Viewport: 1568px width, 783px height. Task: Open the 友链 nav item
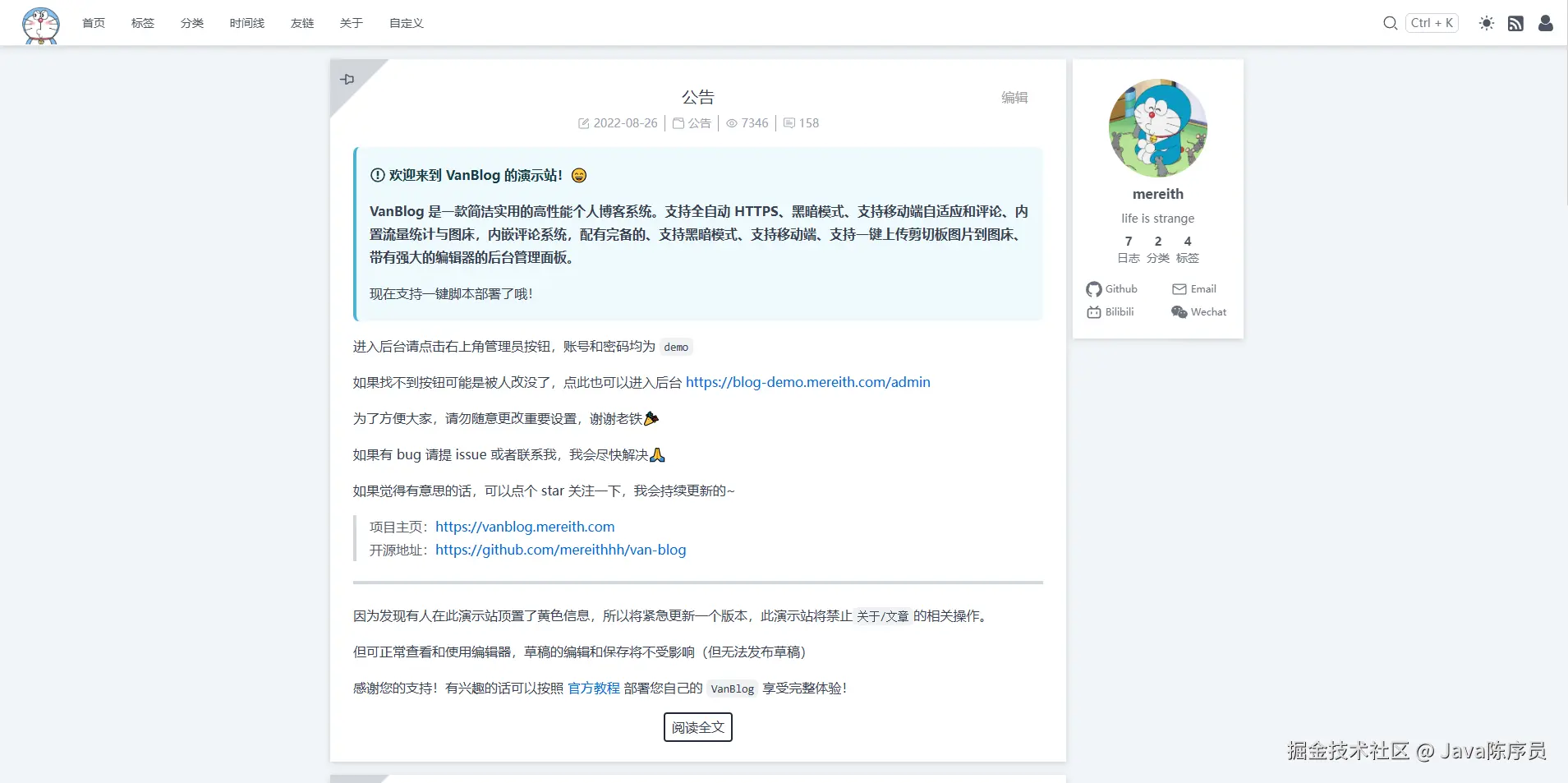pyautogui.click(x=302, y=23)
